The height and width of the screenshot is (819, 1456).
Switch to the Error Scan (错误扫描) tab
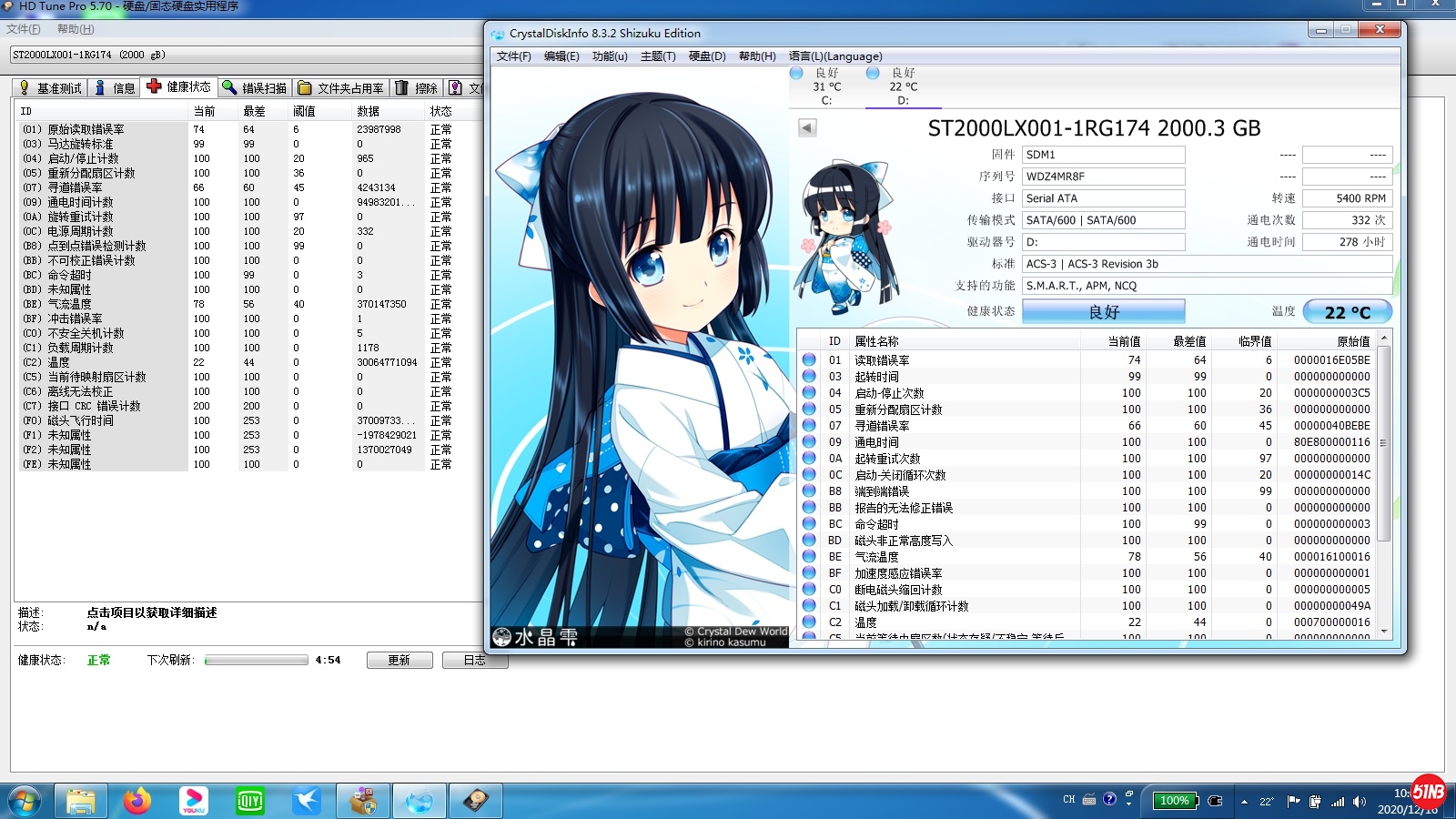254,88
